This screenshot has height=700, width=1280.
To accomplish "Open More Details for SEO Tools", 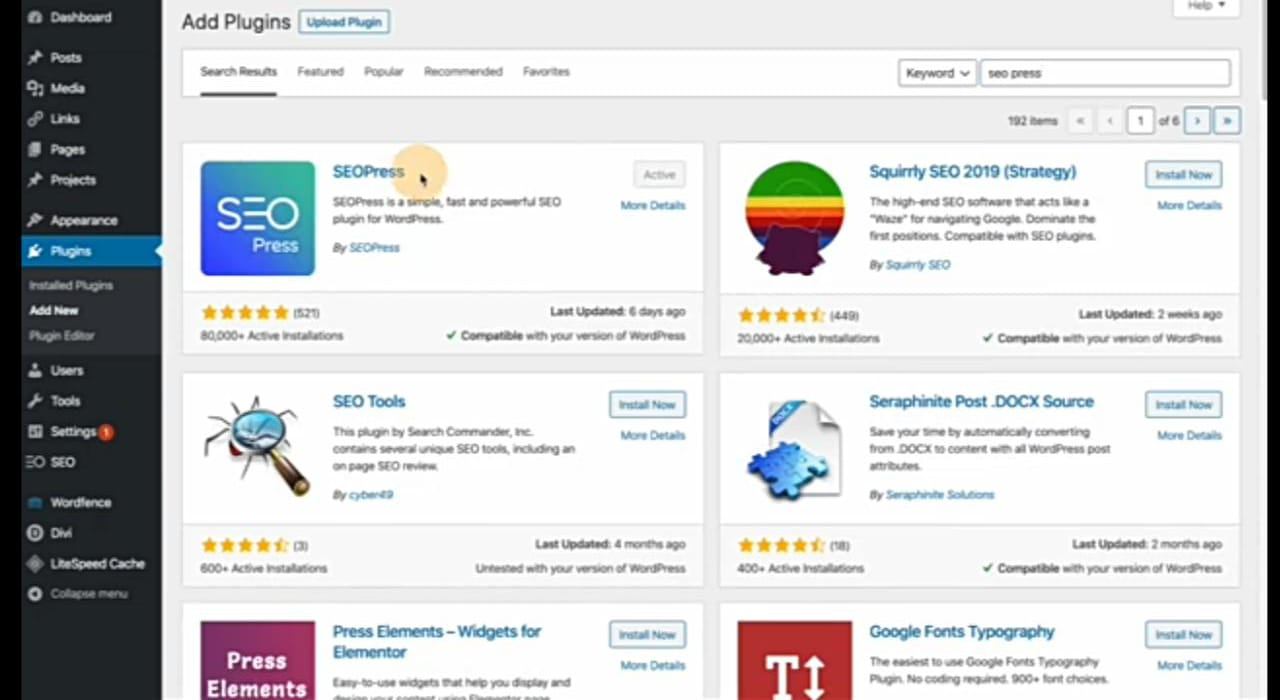I will pyautogui.click(x=653, y=435).
